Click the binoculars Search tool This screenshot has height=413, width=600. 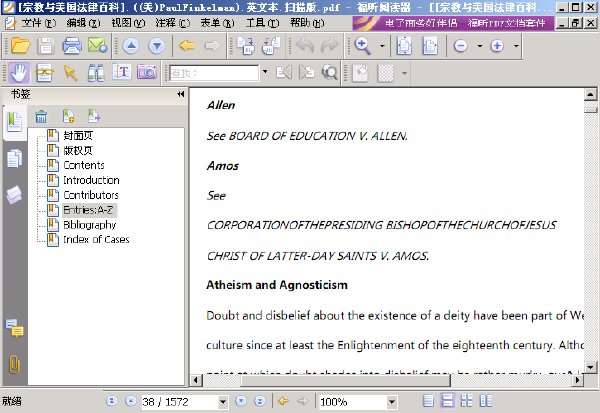click(96, 72)
